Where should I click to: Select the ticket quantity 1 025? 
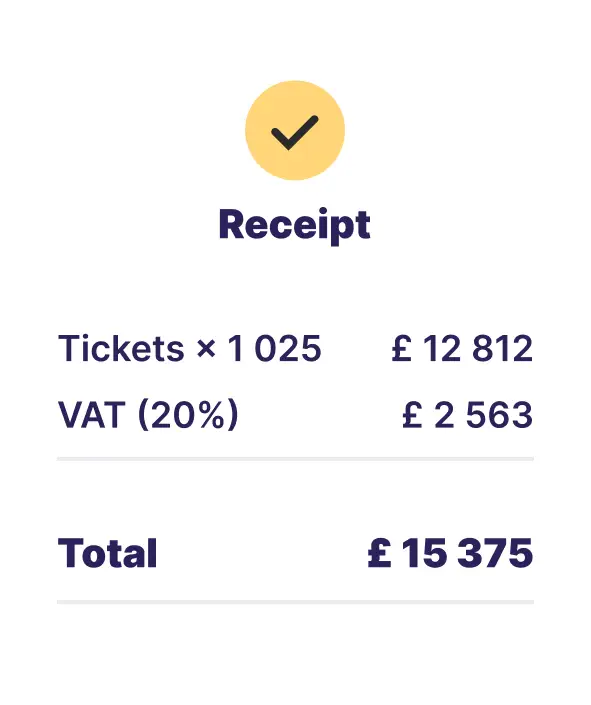tap(274, 348)
